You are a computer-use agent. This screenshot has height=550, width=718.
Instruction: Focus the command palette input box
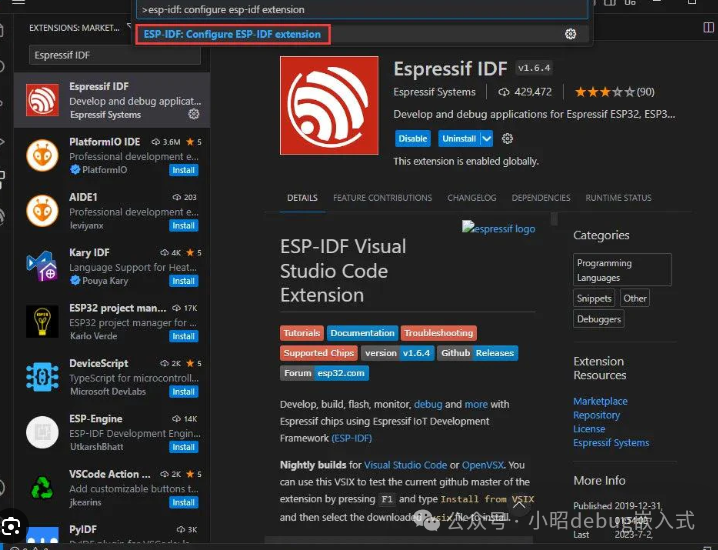click(x=362, y=9)
